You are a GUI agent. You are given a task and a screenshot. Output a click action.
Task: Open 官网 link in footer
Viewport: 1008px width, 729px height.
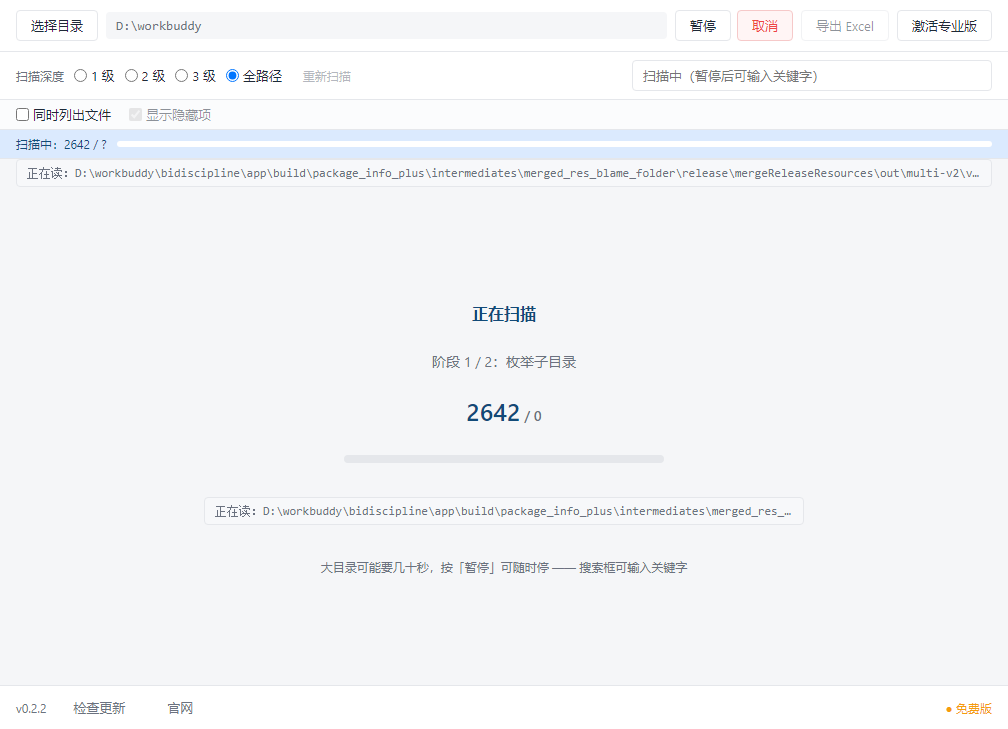point(180,708)
